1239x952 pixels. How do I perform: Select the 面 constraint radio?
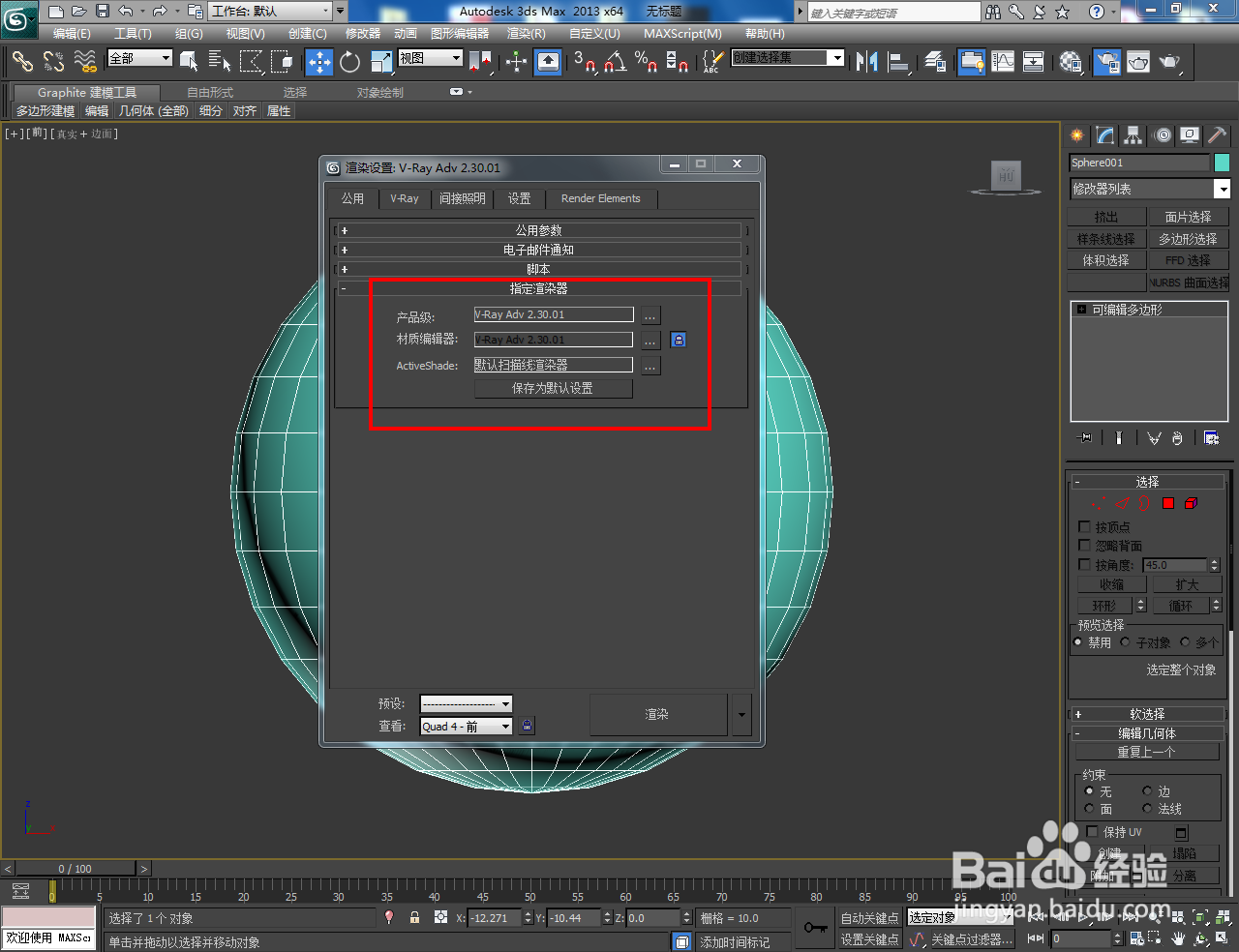click(x=1089, y=809)
